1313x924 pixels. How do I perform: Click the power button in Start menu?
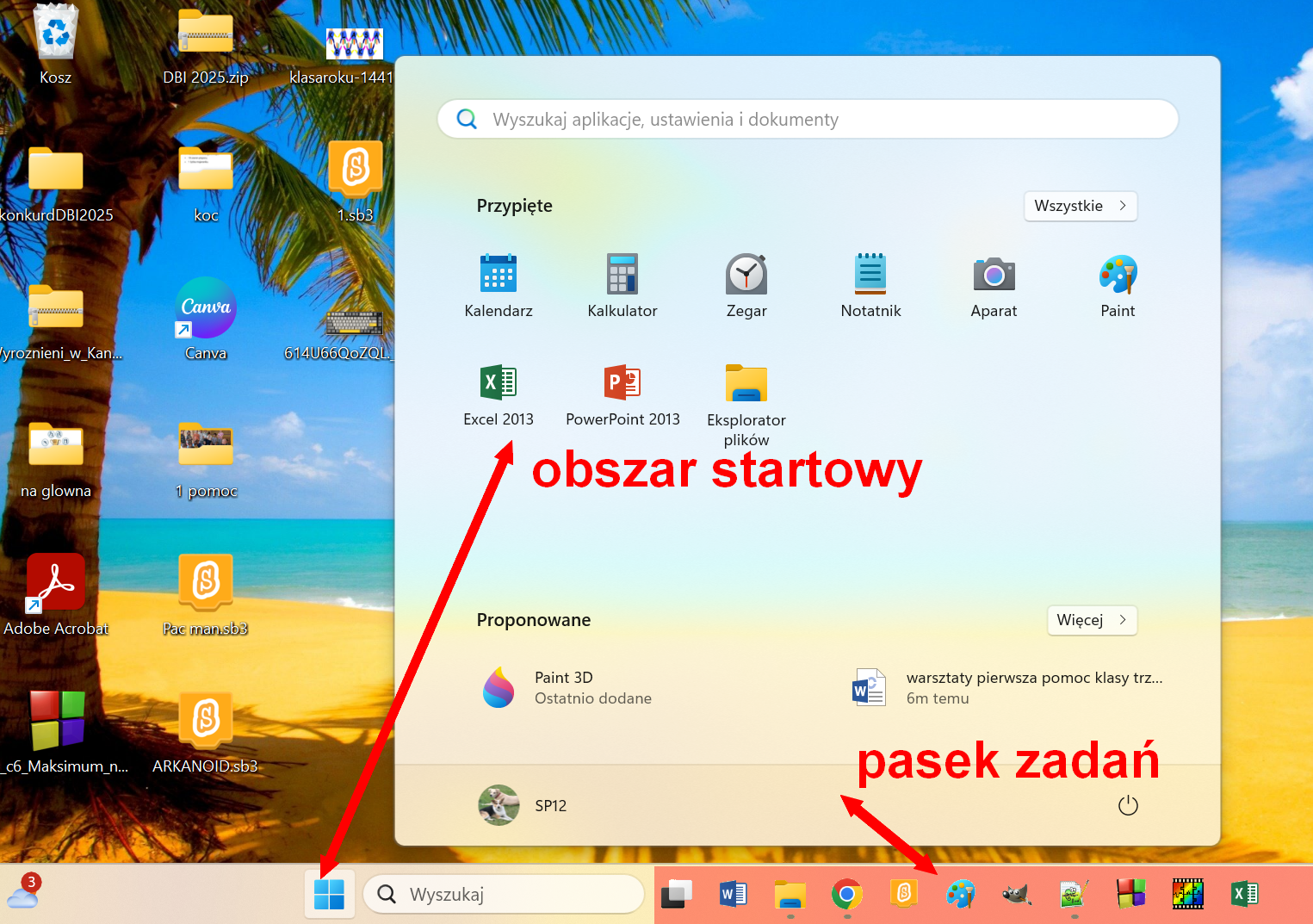tap(1127, 806)
